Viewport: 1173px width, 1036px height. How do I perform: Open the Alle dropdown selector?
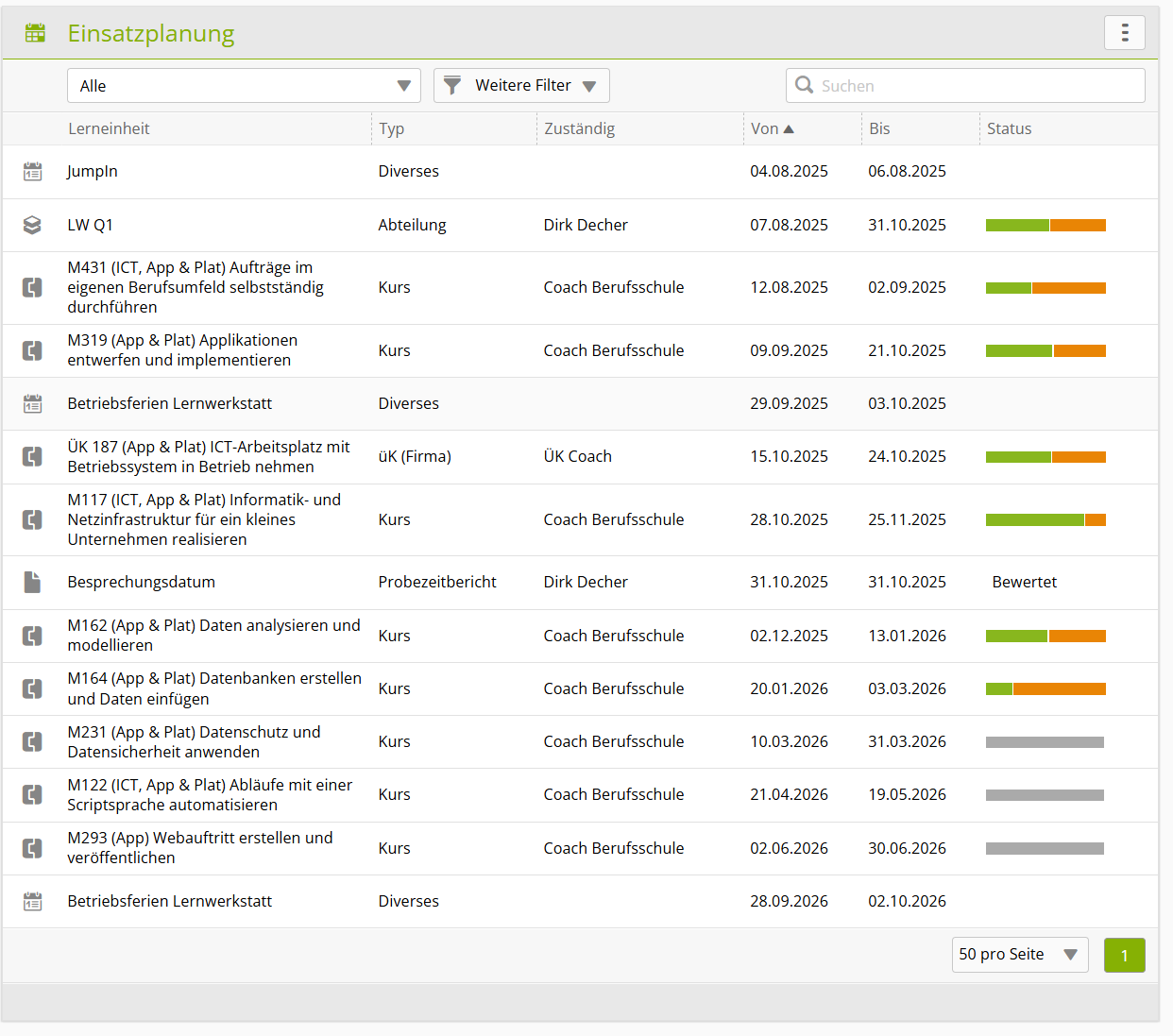(244, 86)
